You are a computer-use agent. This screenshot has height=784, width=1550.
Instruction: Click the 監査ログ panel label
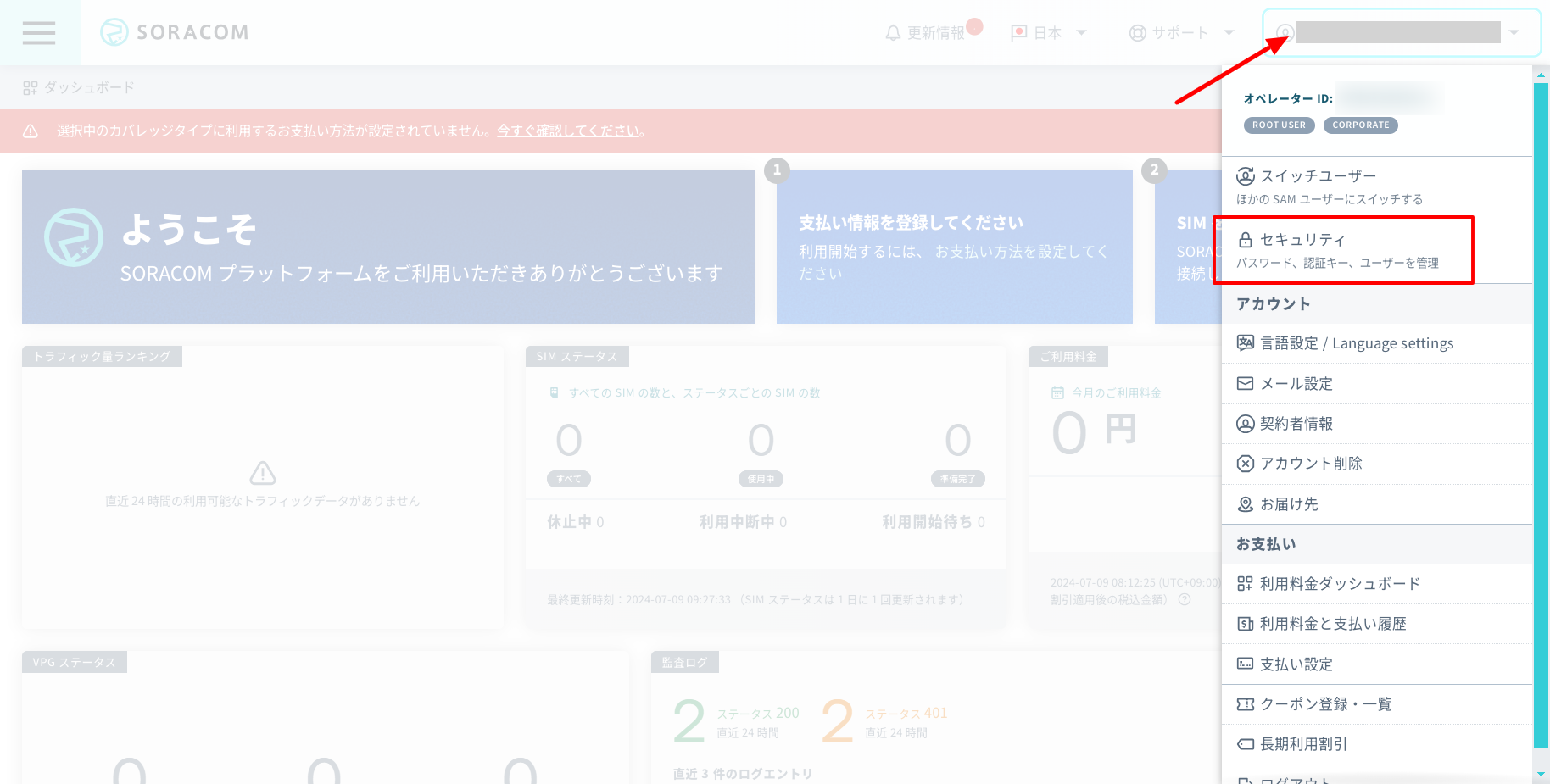click(x=684, y=662)
